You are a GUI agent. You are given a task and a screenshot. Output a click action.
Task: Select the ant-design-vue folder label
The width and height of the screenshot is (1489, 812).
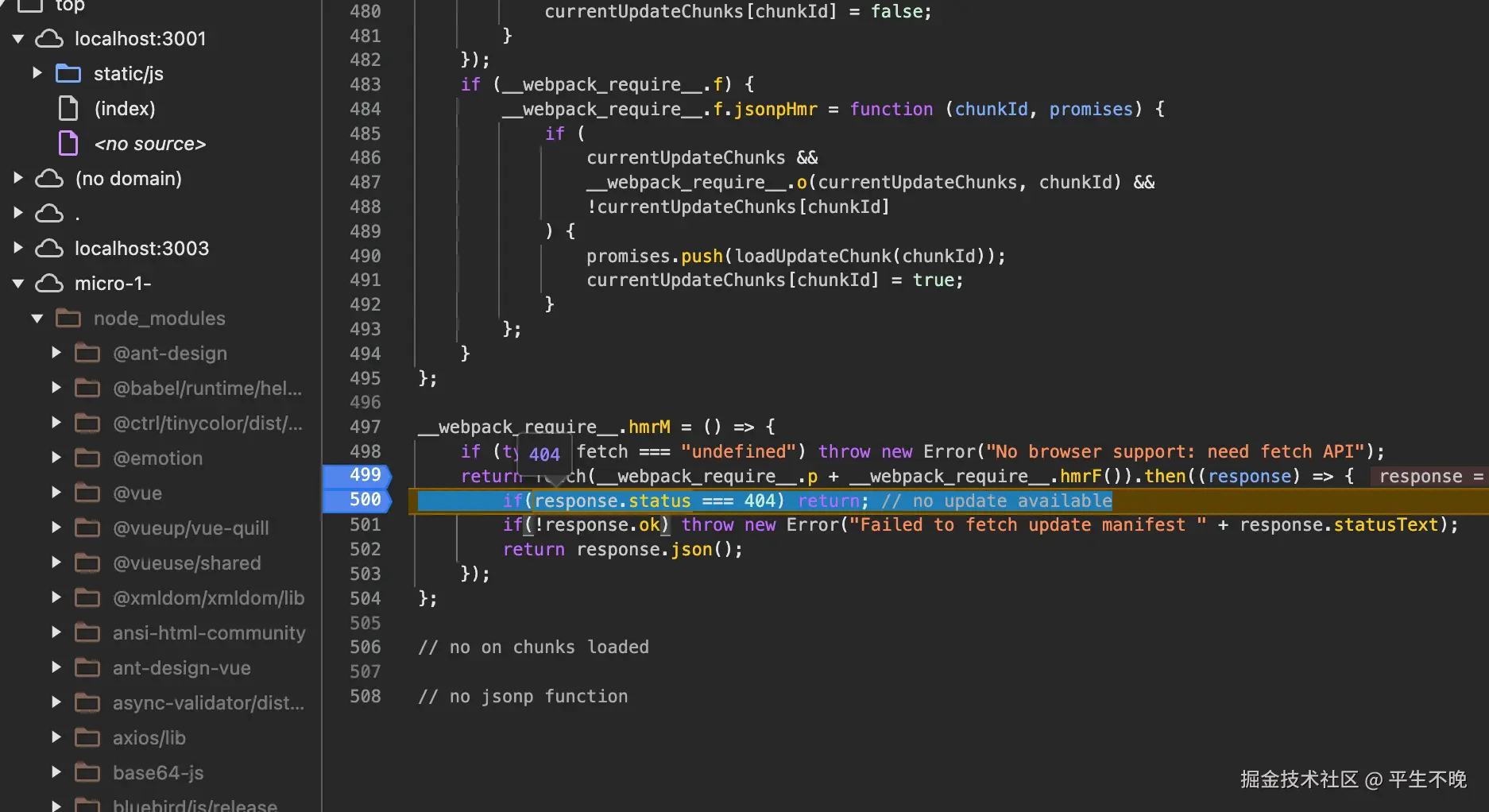tap(182, 668)
